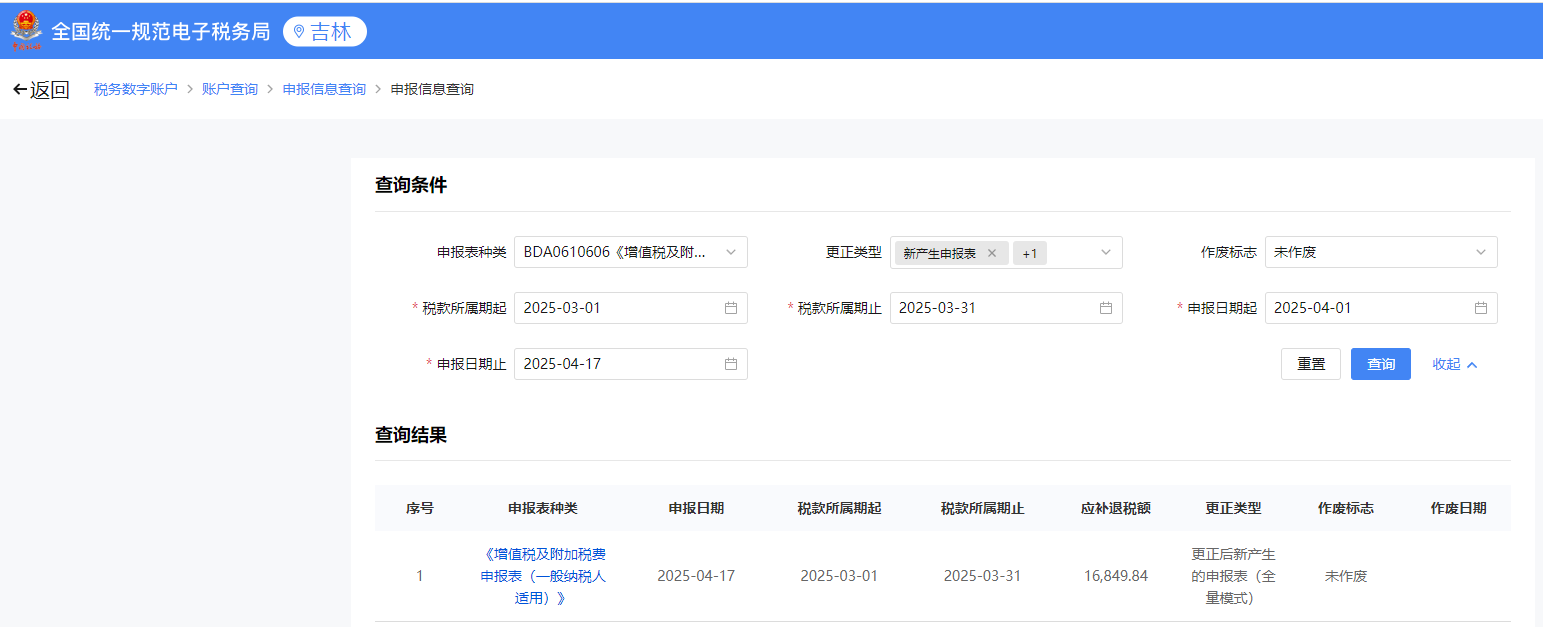Click the 重置 button
This screenshot has width=1543, height=627.
click(x=1311, y=364)
